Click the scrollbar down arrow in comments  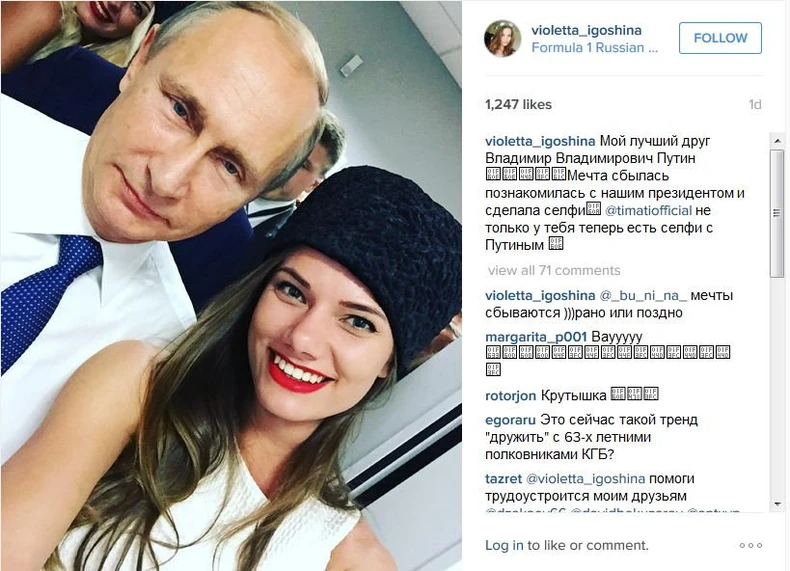[x=777, y=504]
